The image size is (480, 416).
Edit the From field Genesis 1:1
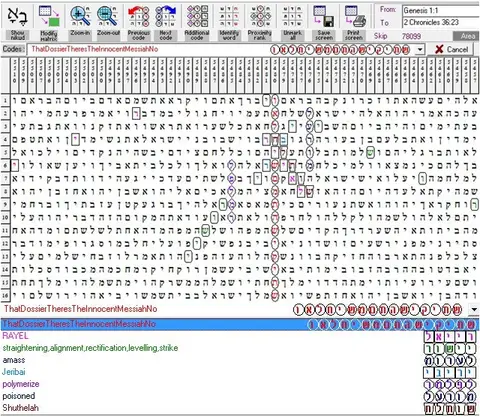[441, 11]
